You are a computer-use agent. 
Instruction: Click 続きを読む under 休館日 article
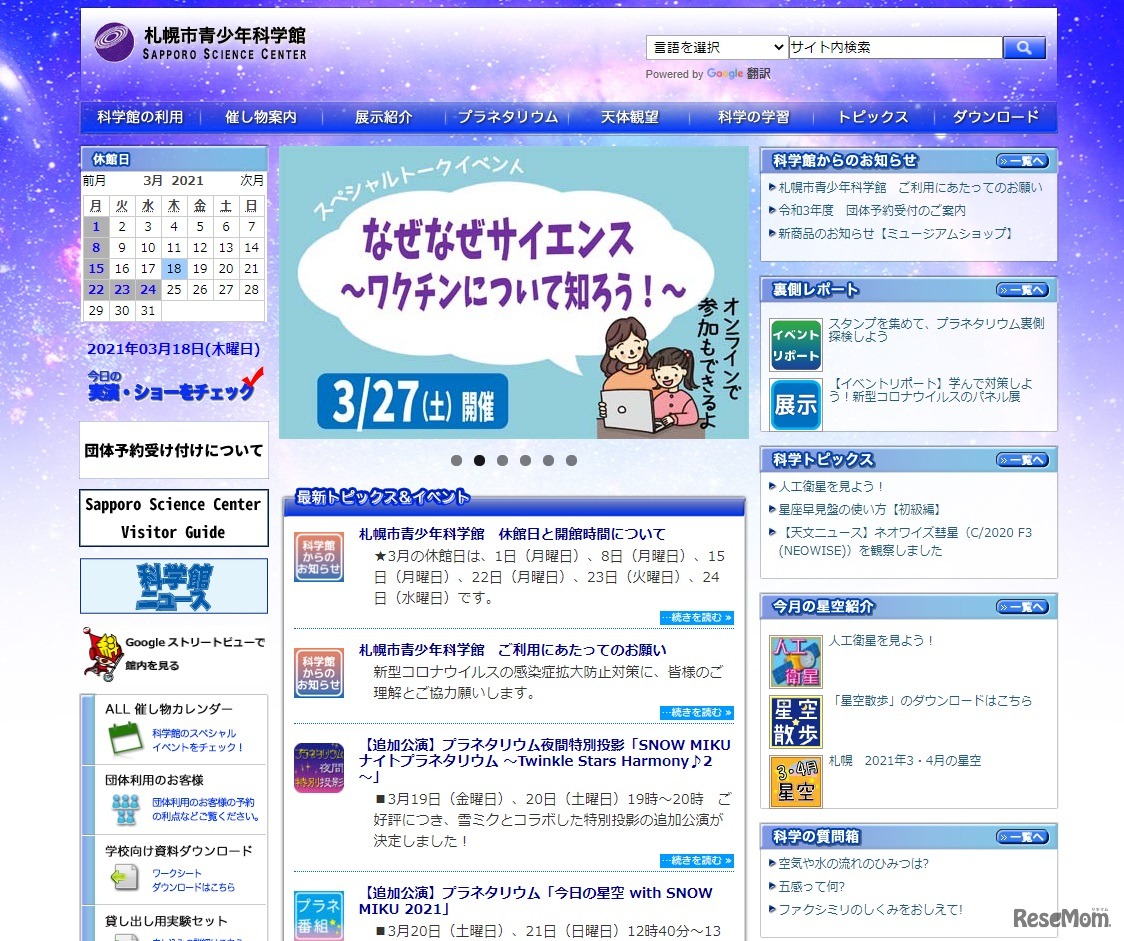697,618
